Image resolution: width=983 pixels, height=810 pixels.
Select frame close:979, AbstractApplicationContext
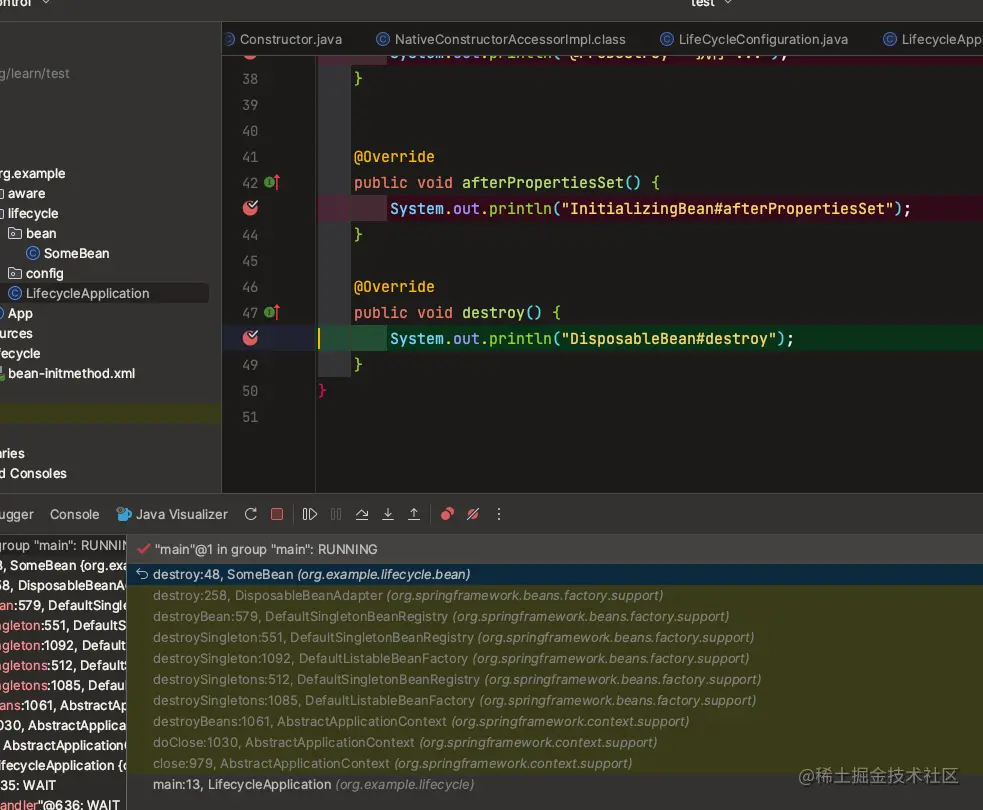[555, 764]
